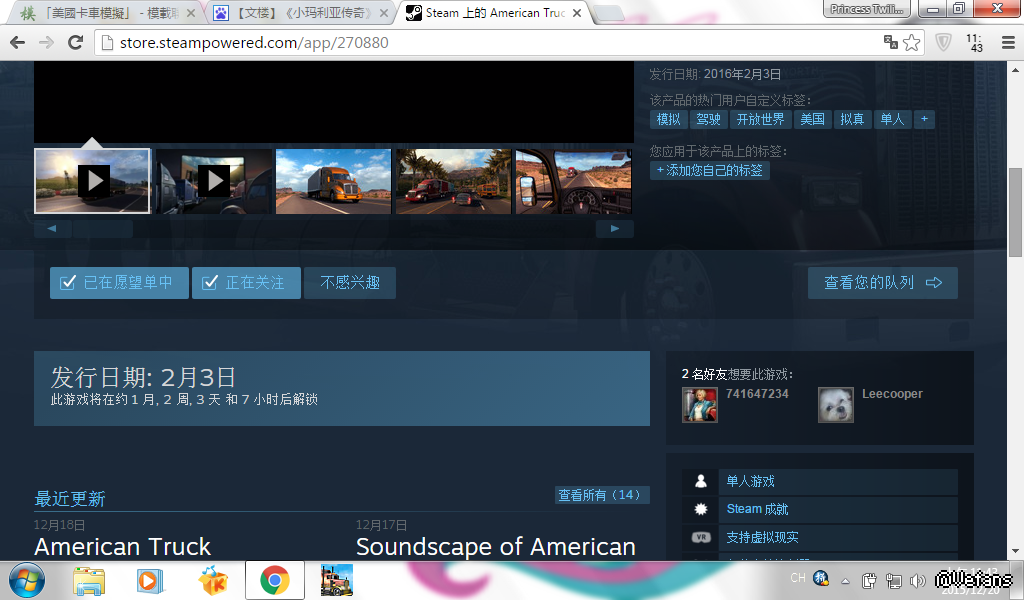Open 查看您的队列 queue button
Screen dimensions: 1024x600
(x=883, y=283)
